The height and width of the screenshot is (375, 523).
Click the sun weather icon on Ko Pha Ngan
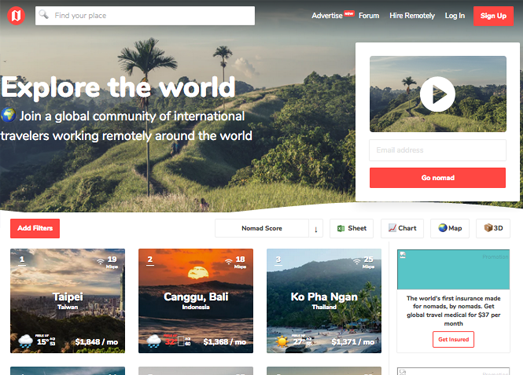282,342
